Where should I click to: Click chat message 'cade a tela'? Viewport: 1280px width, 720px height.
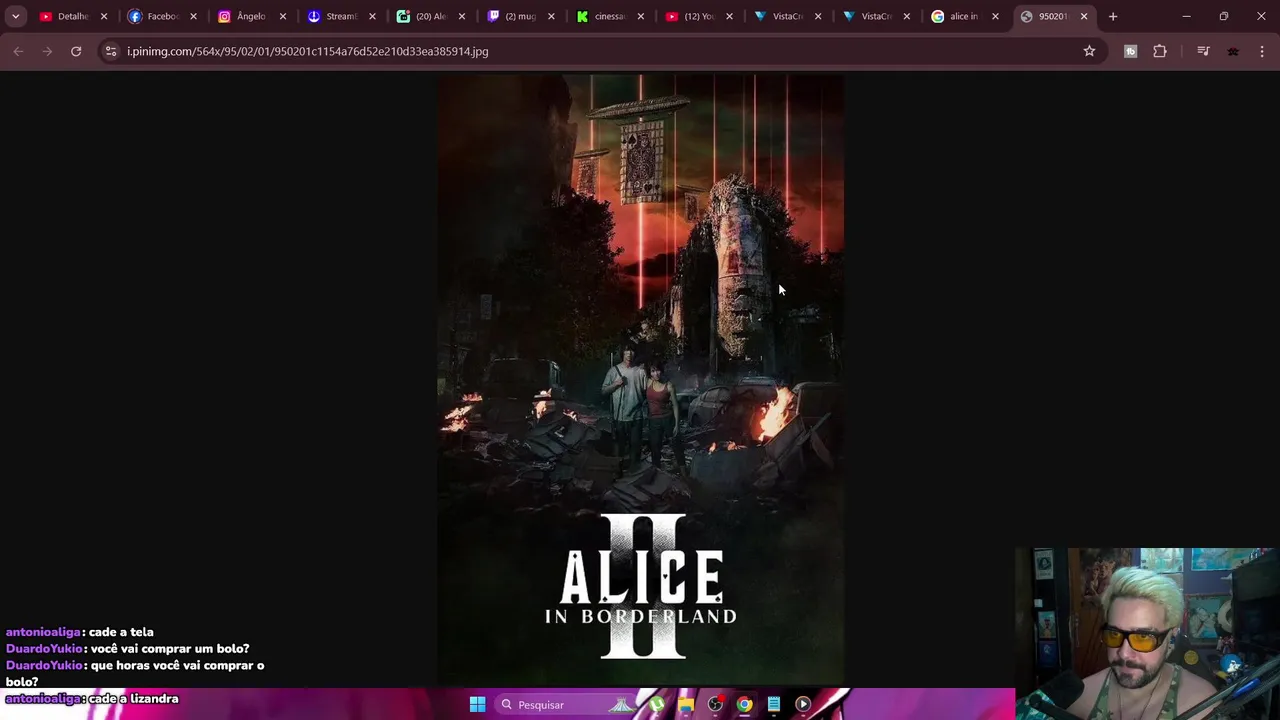(121, 632)
